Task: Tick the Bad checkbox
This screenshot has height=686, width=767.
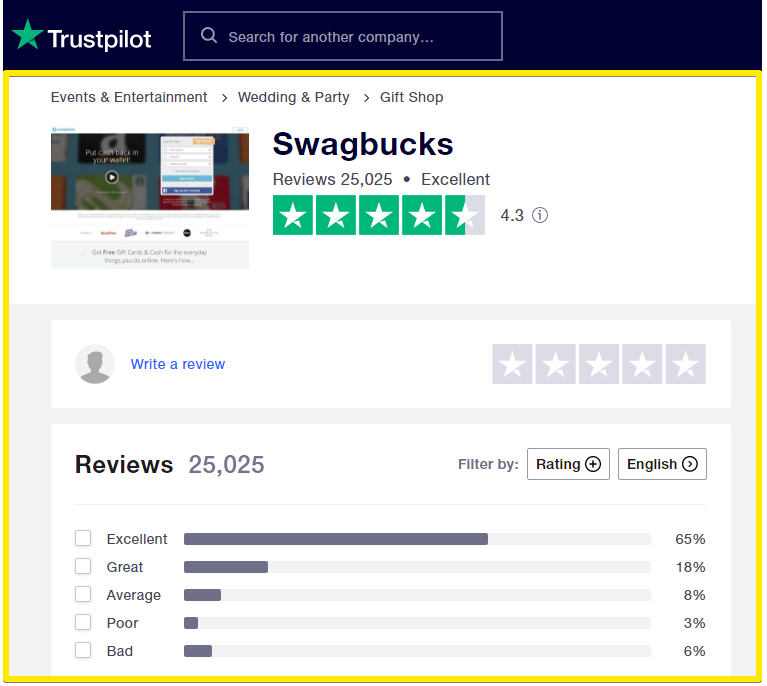Action: tap(83, 650)
